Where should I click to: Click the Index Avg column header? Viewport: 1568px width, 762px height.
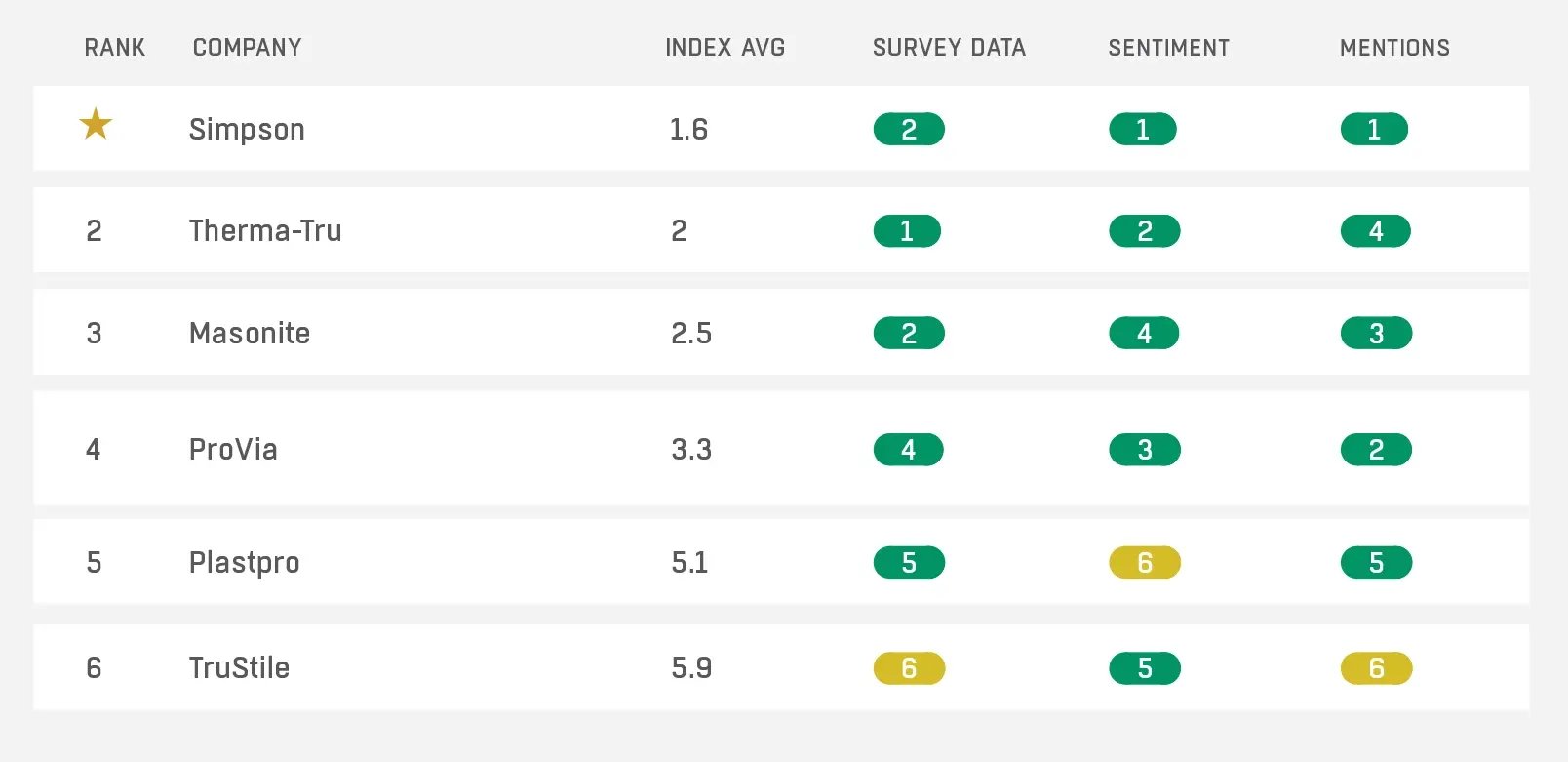(x=725, y=48)
